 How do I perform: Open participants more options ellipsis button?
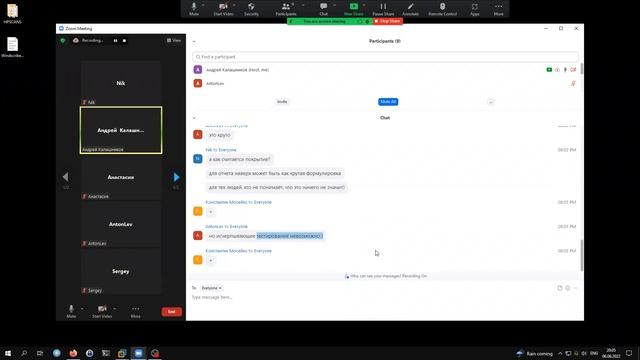coord(491,102)
